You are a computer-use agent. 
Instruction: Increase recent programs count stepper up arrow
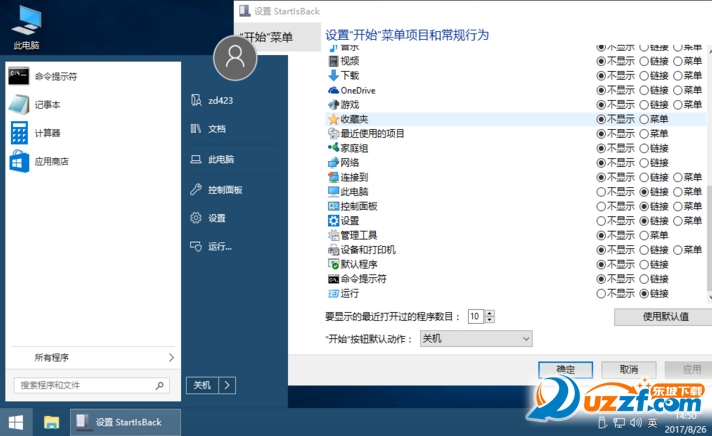(x=490, y=313)
